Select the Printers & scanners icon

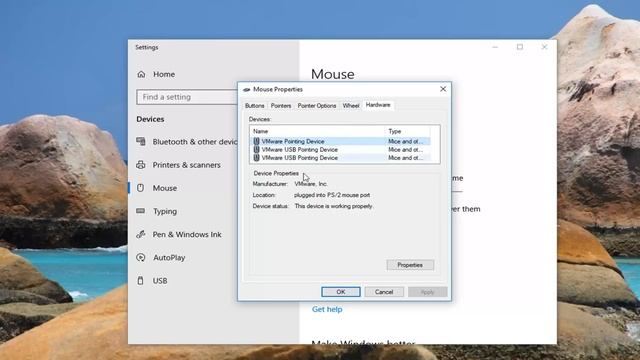point(141,165)
